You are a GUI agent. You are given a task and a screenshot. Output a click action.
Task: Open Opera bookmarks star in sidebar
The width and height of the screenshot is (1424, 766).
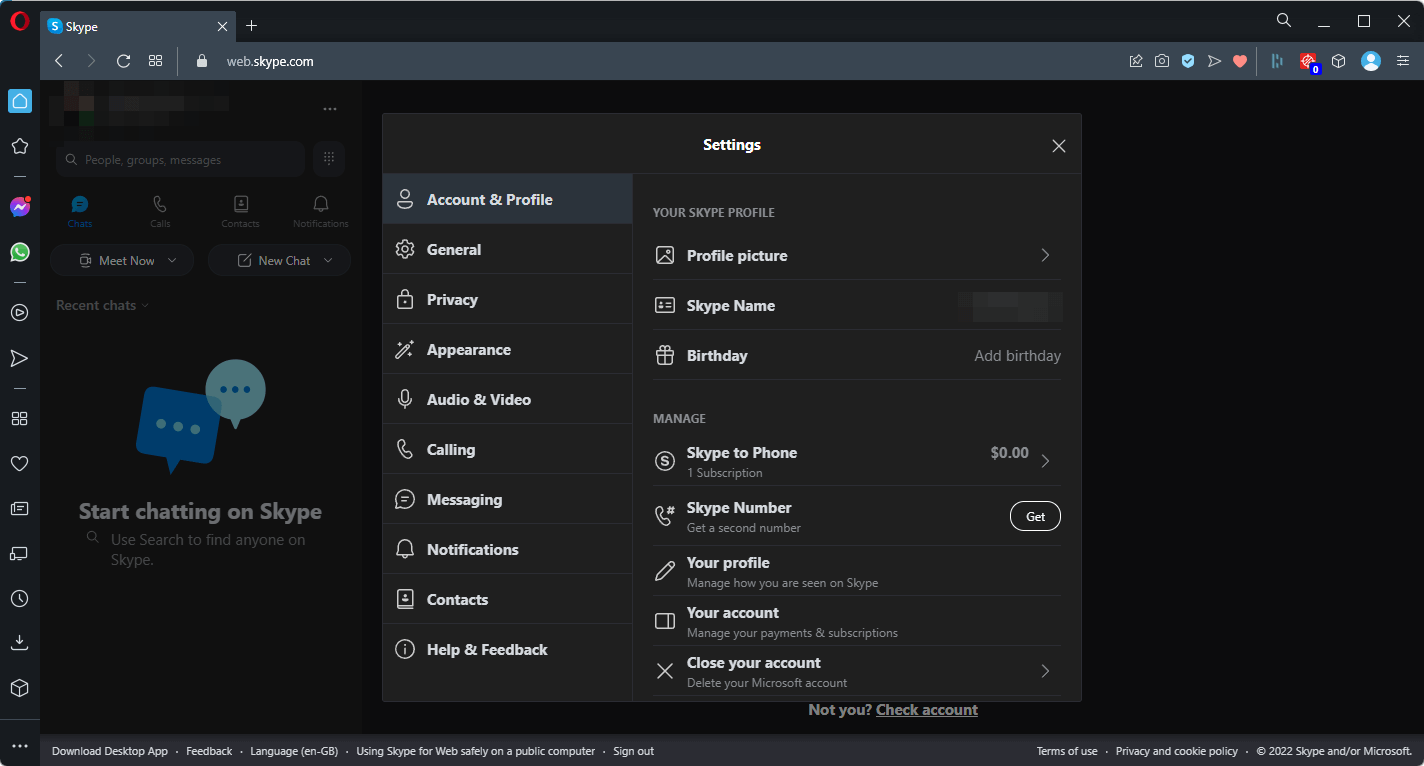tap(20, 146)
